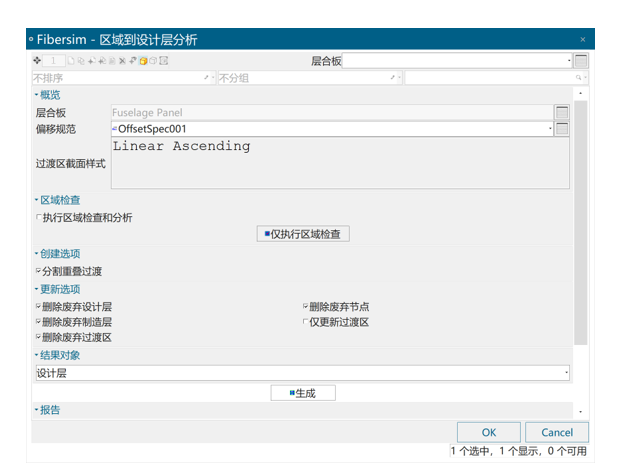Collapse the 区域检查 section
Image resolution: width=624 pixels, height=470 pixels.
36,200
